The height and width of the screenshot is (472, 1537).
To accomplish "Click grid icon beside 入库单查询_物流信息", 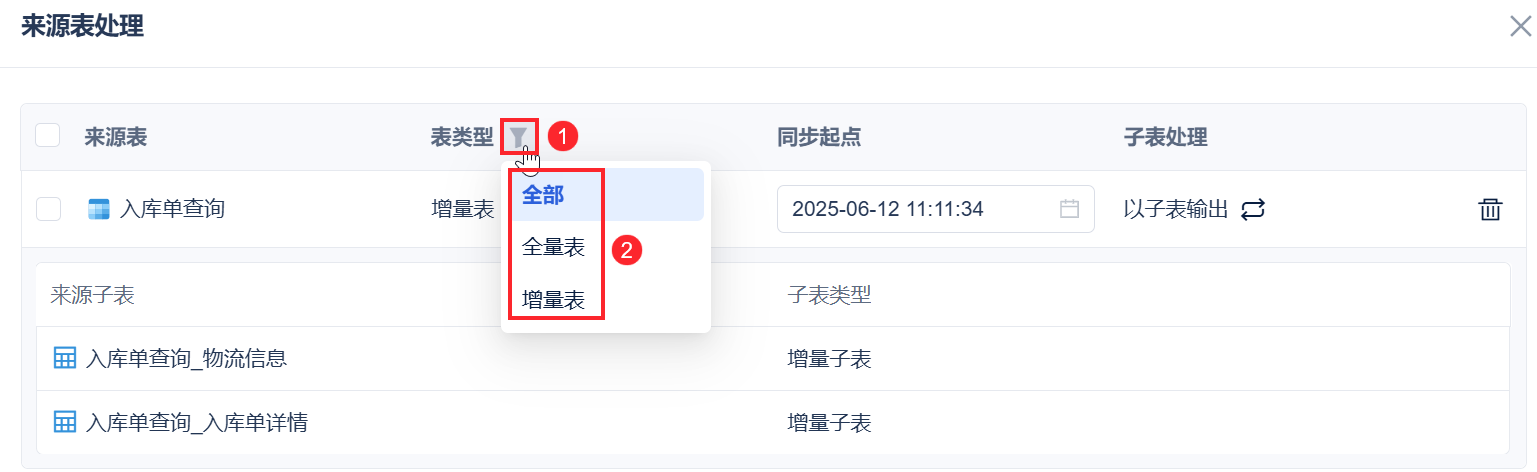I will 64,358.
